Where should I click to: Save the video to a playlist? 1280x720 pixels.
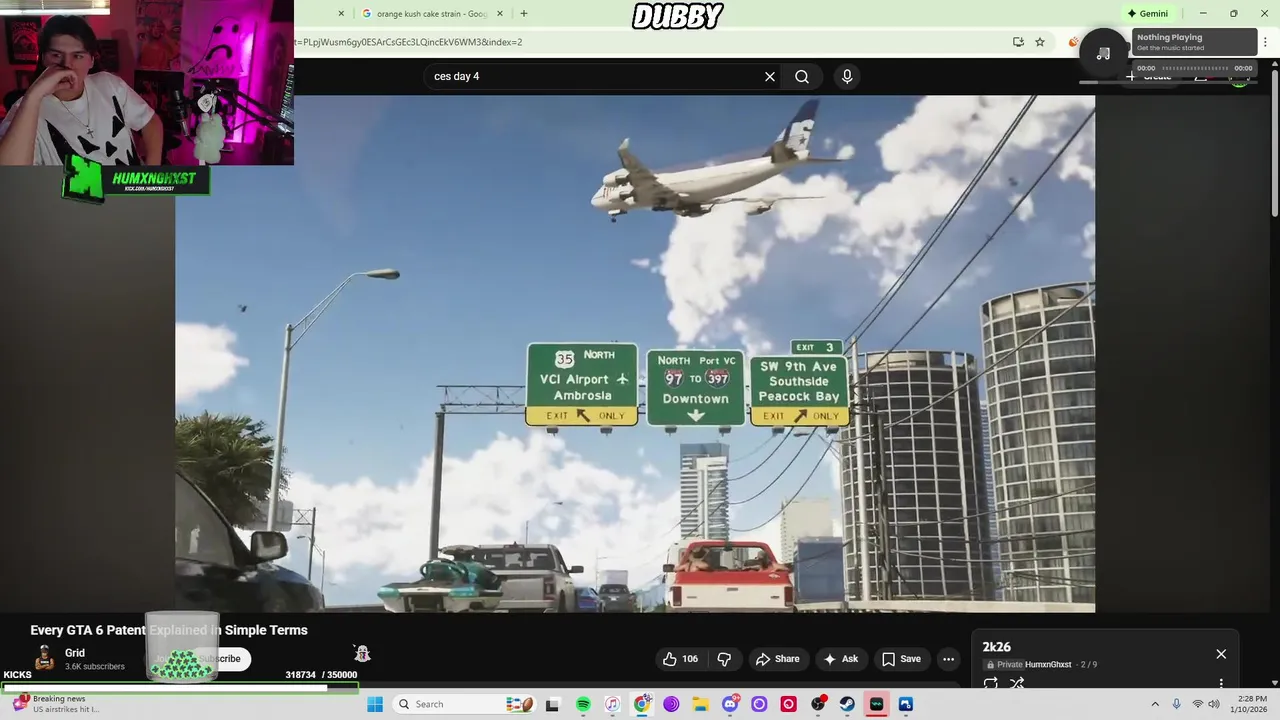tap(901, 659)
